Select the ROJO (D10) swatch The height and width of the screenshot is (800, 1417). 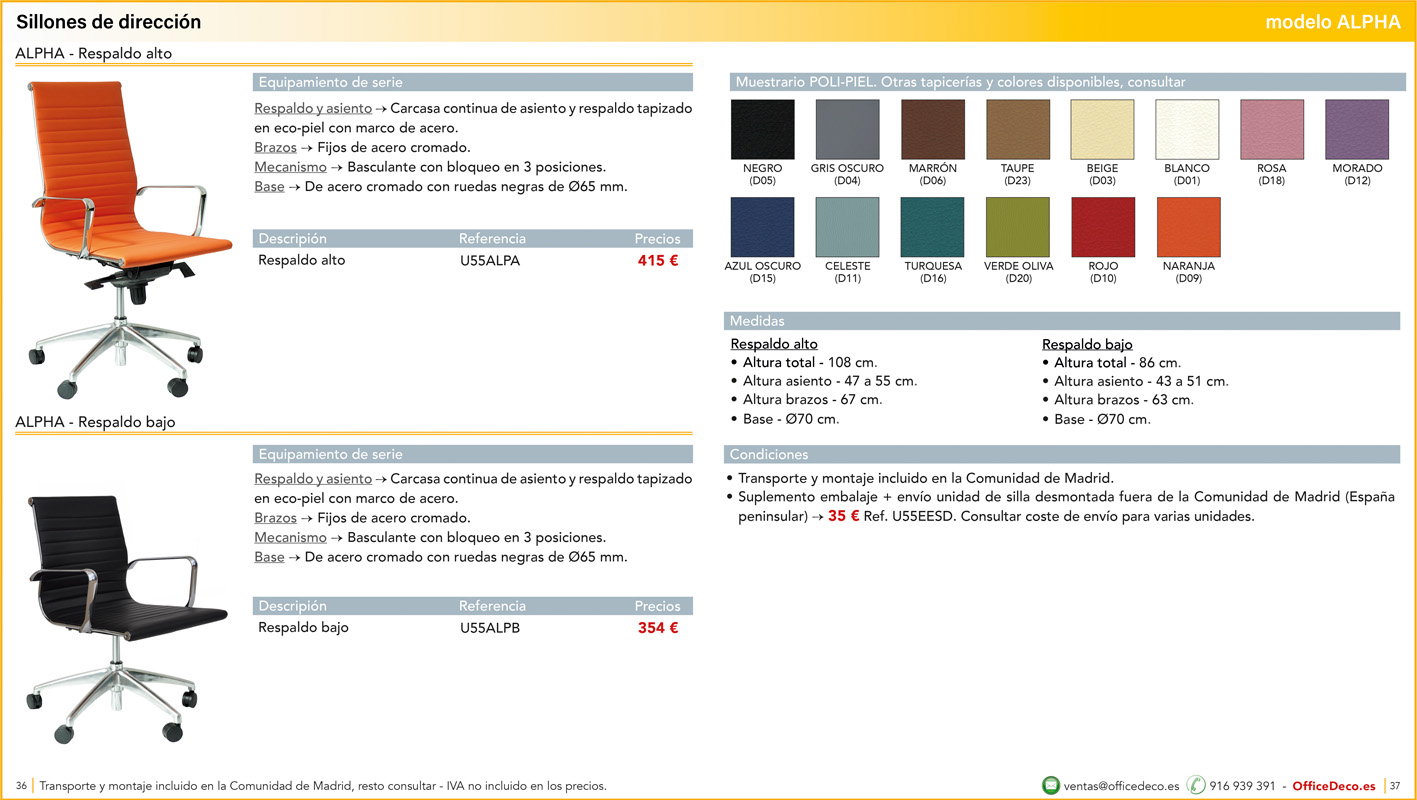pyautogui.click(x=1103, y=227)
